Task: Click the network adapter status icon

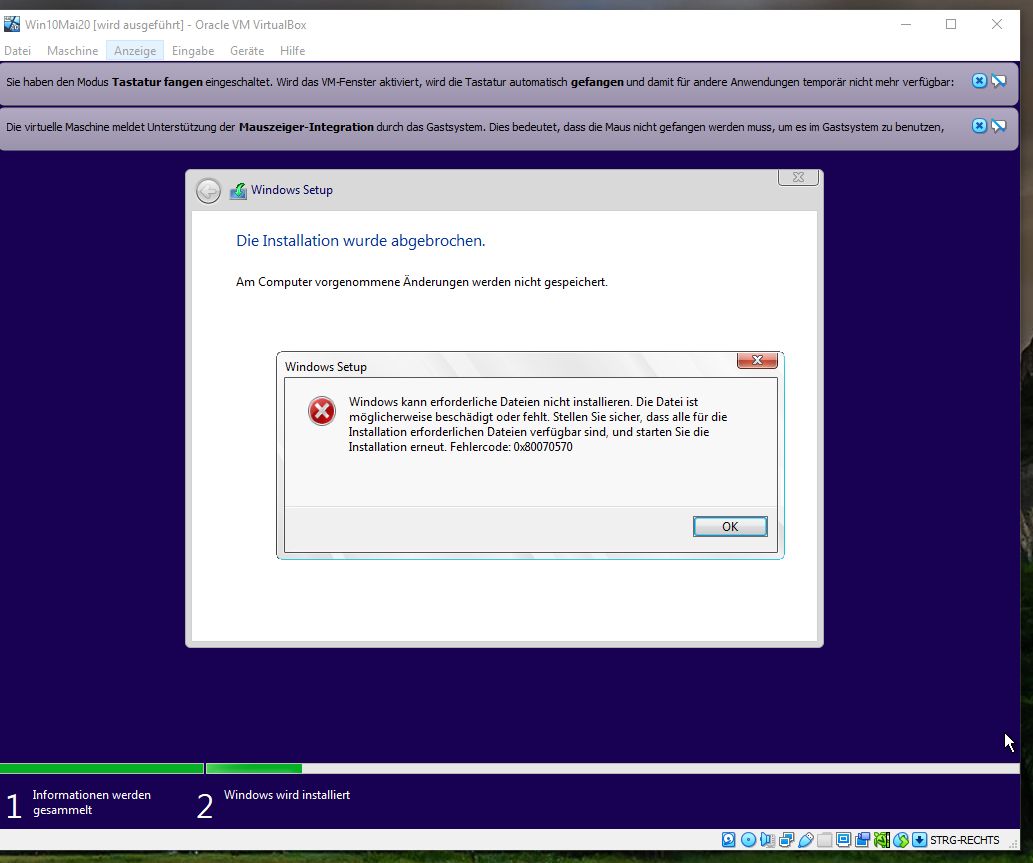Action: click(787, 839)
